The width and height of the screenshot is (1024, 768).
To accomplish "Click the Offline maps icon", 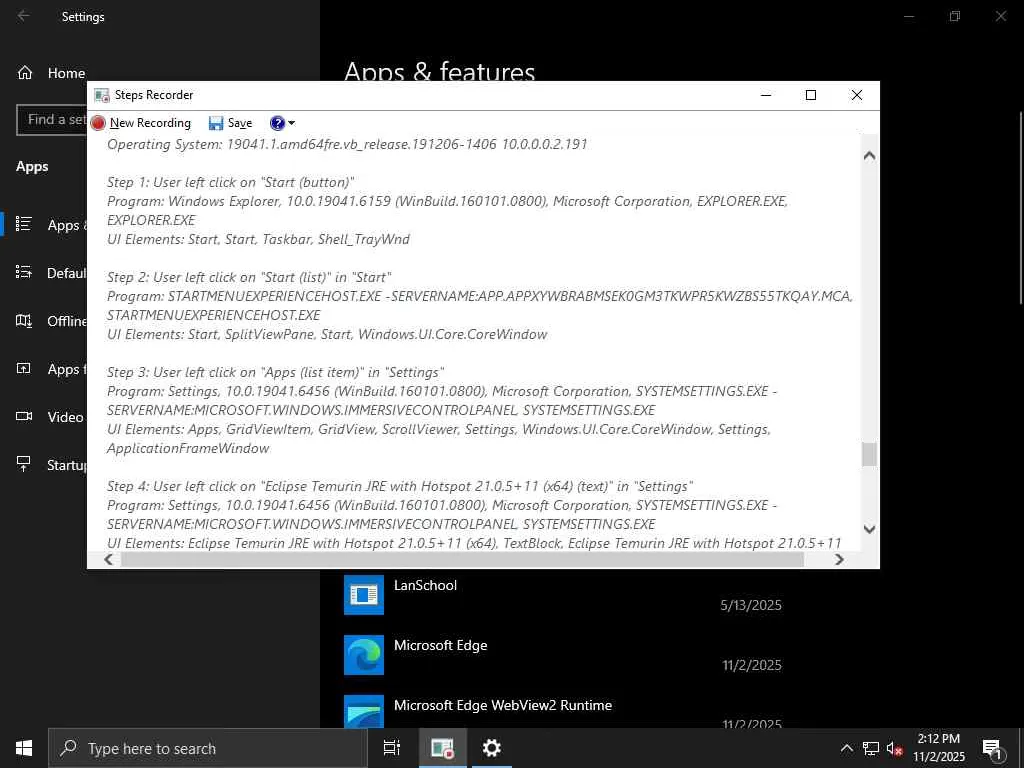I will click(24, 321).
